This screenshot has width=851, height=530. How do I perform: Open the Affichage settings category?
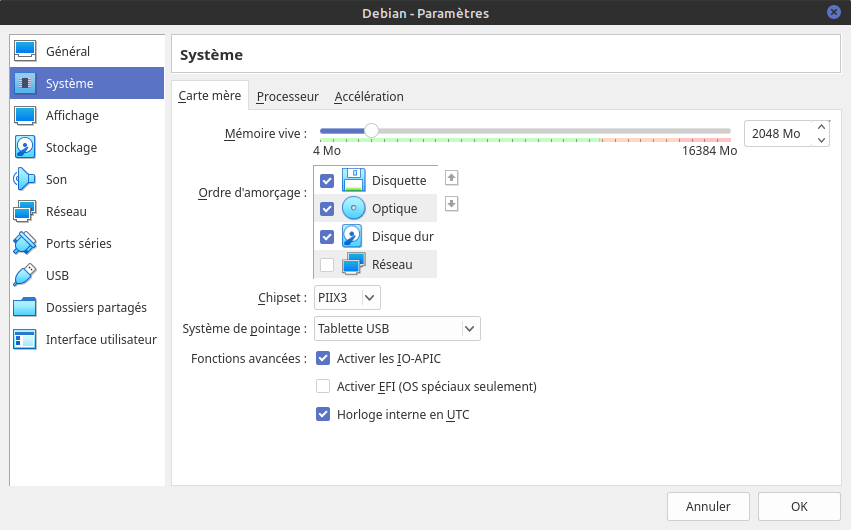(x=87, y=115)
